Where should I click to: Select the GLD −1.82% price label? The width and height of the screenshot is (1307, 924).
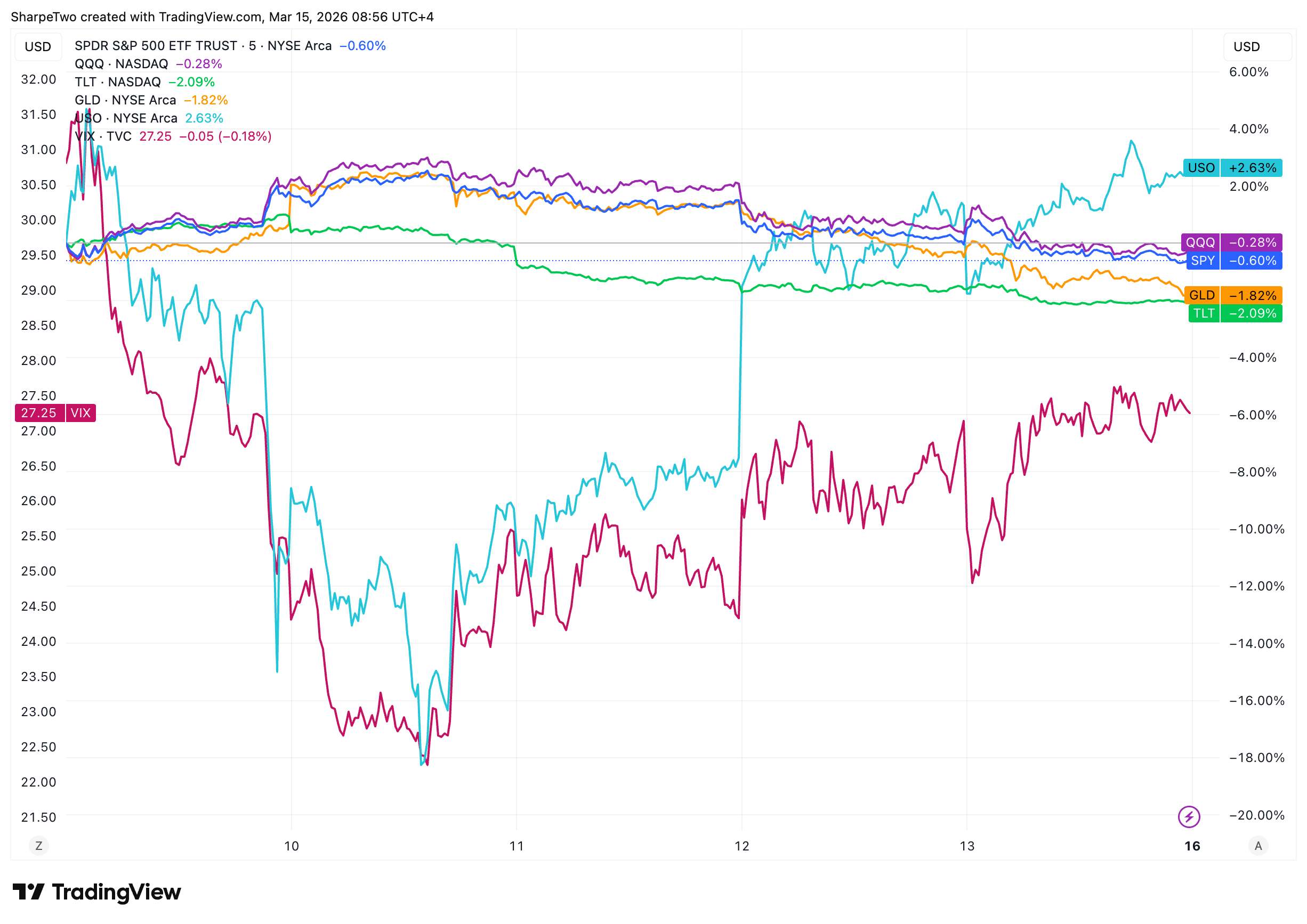tap(1233, 295)
